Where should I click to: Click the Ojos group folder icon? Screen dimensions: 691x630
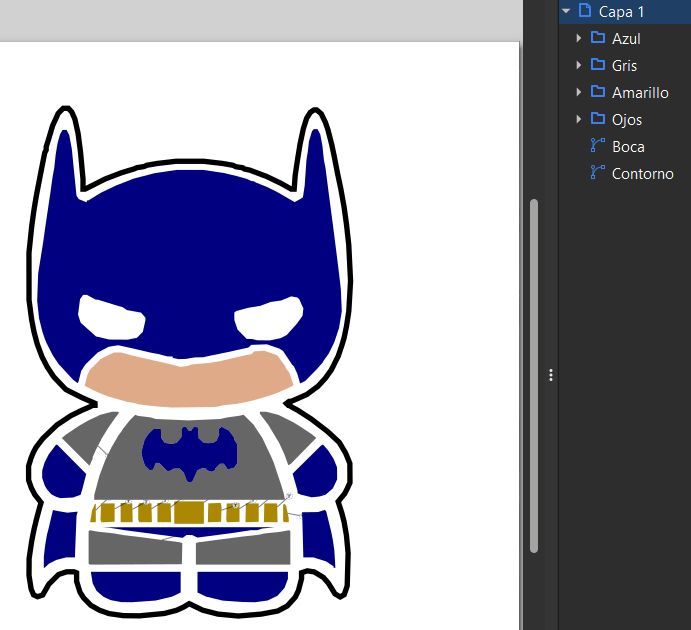click(x=598, y=118)
